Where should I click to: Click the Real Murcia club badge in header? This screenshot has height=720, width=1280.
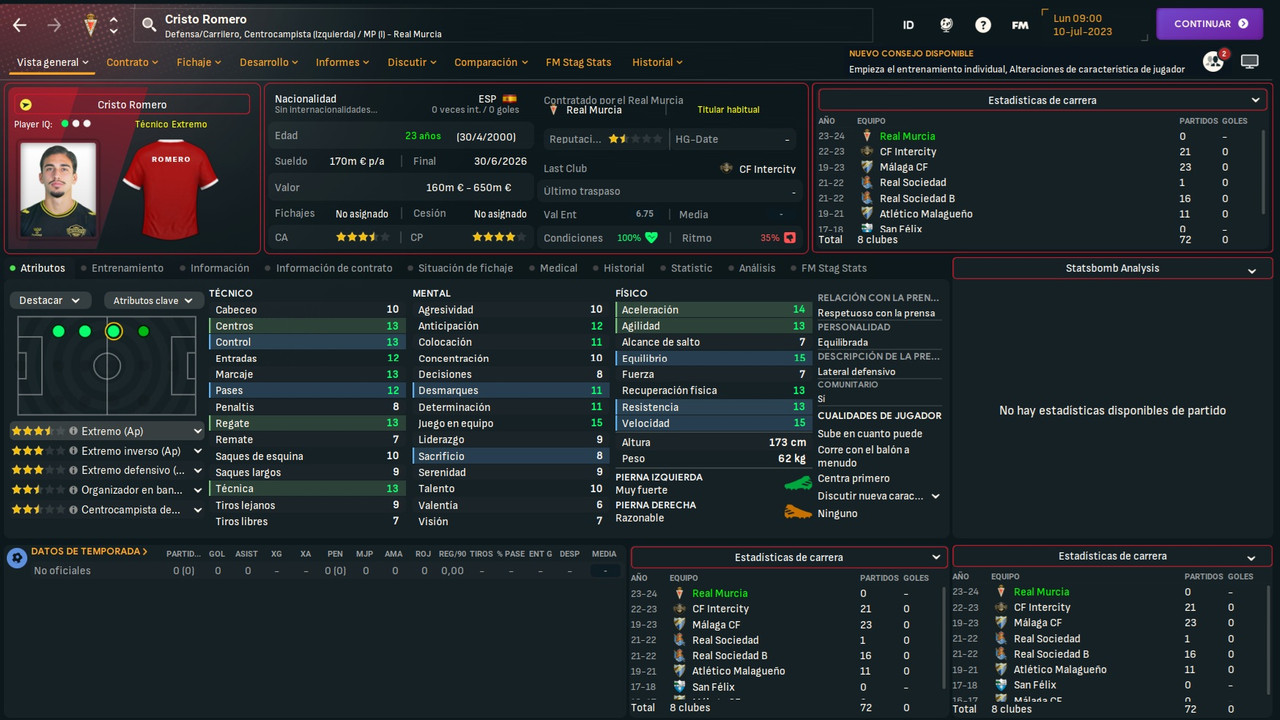coord(90,25)
